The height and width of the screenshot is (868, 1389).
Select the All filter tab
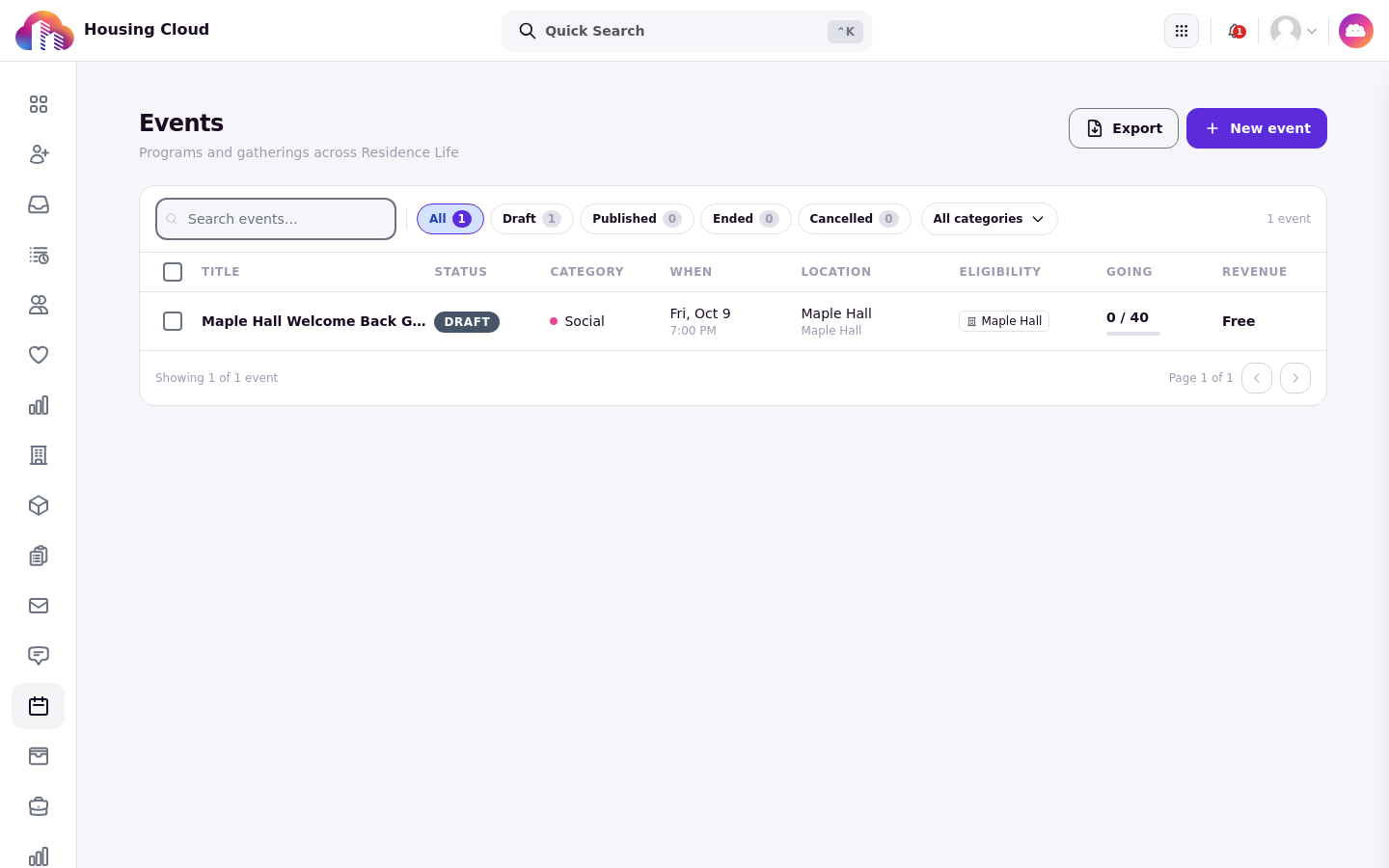[x=450, y=219]
